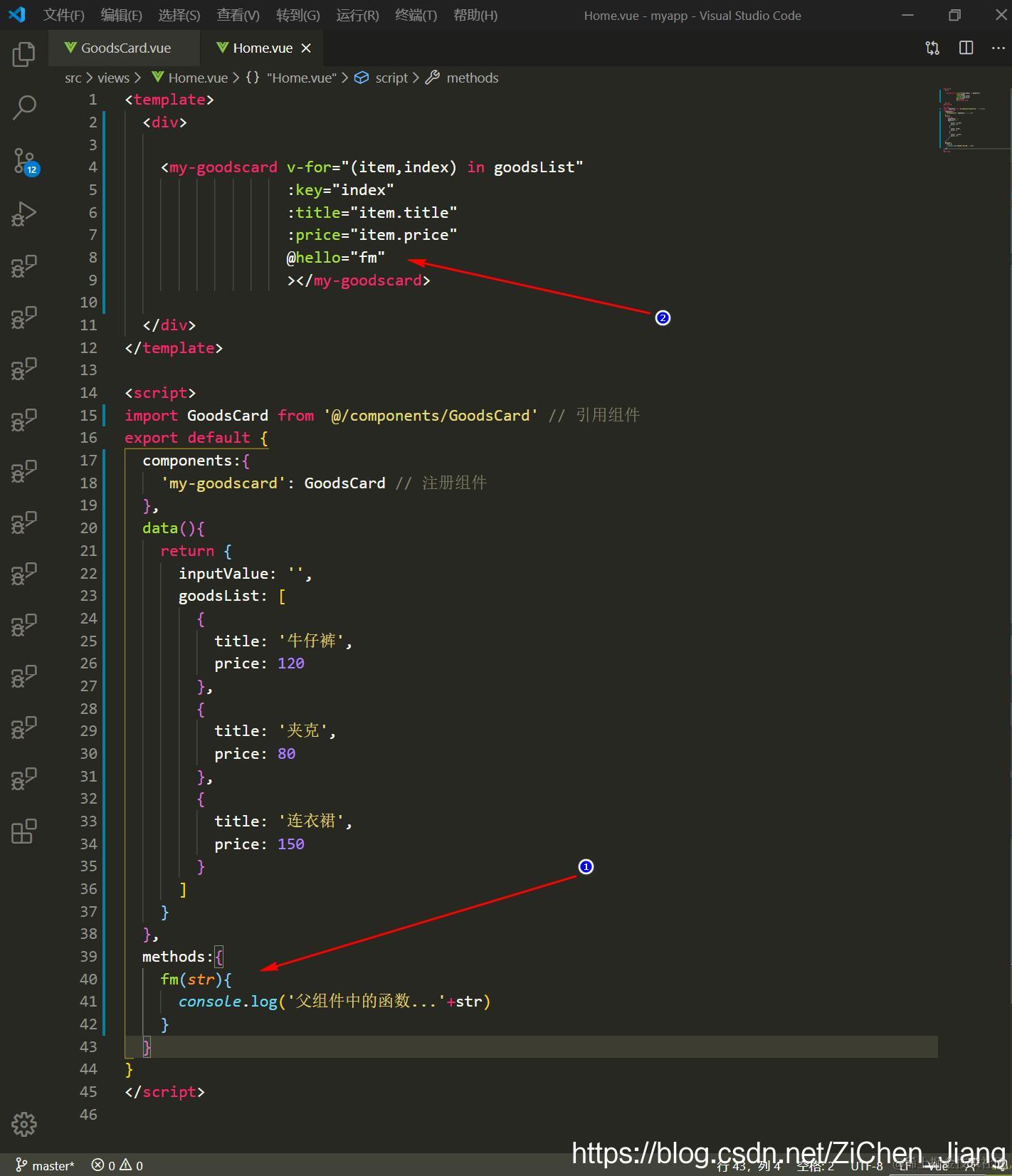
Task: Click the :key="index" attribute
Action: 340,190
